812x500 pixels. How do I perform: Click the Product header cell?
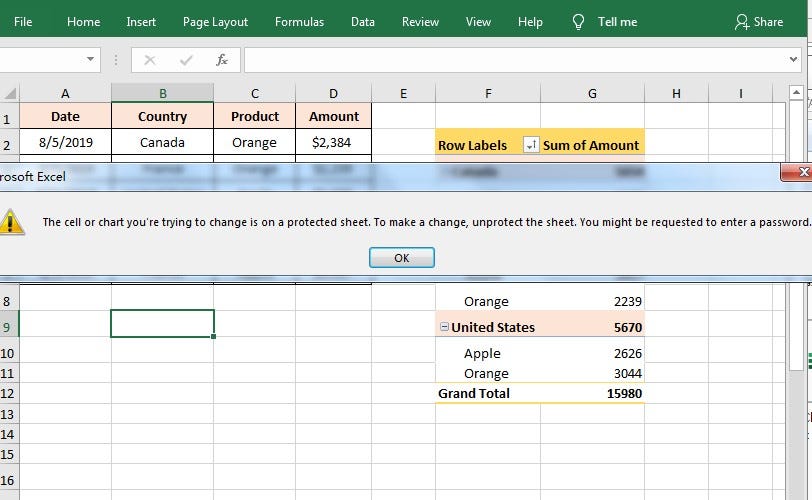click(x=255, y=116)
